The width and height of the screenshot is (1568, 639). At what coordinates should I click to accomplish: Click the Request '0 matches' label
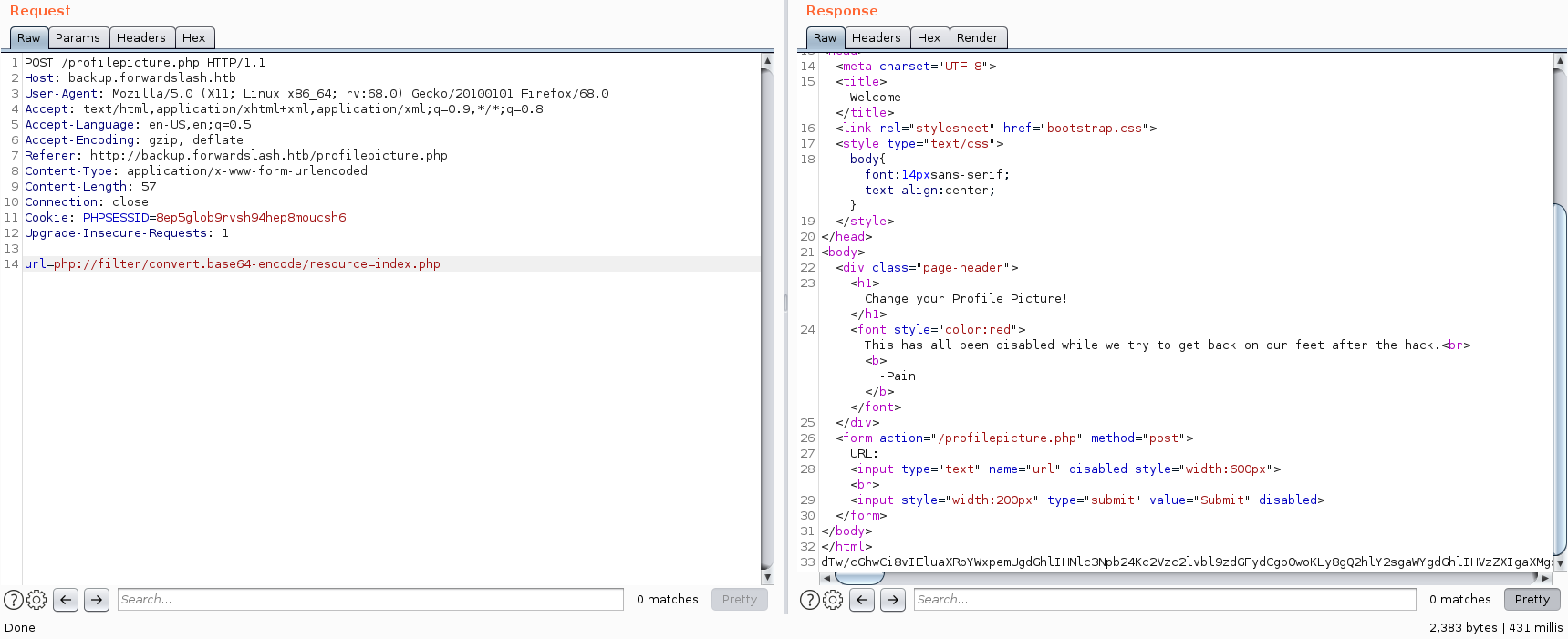[x=668, y=600]
